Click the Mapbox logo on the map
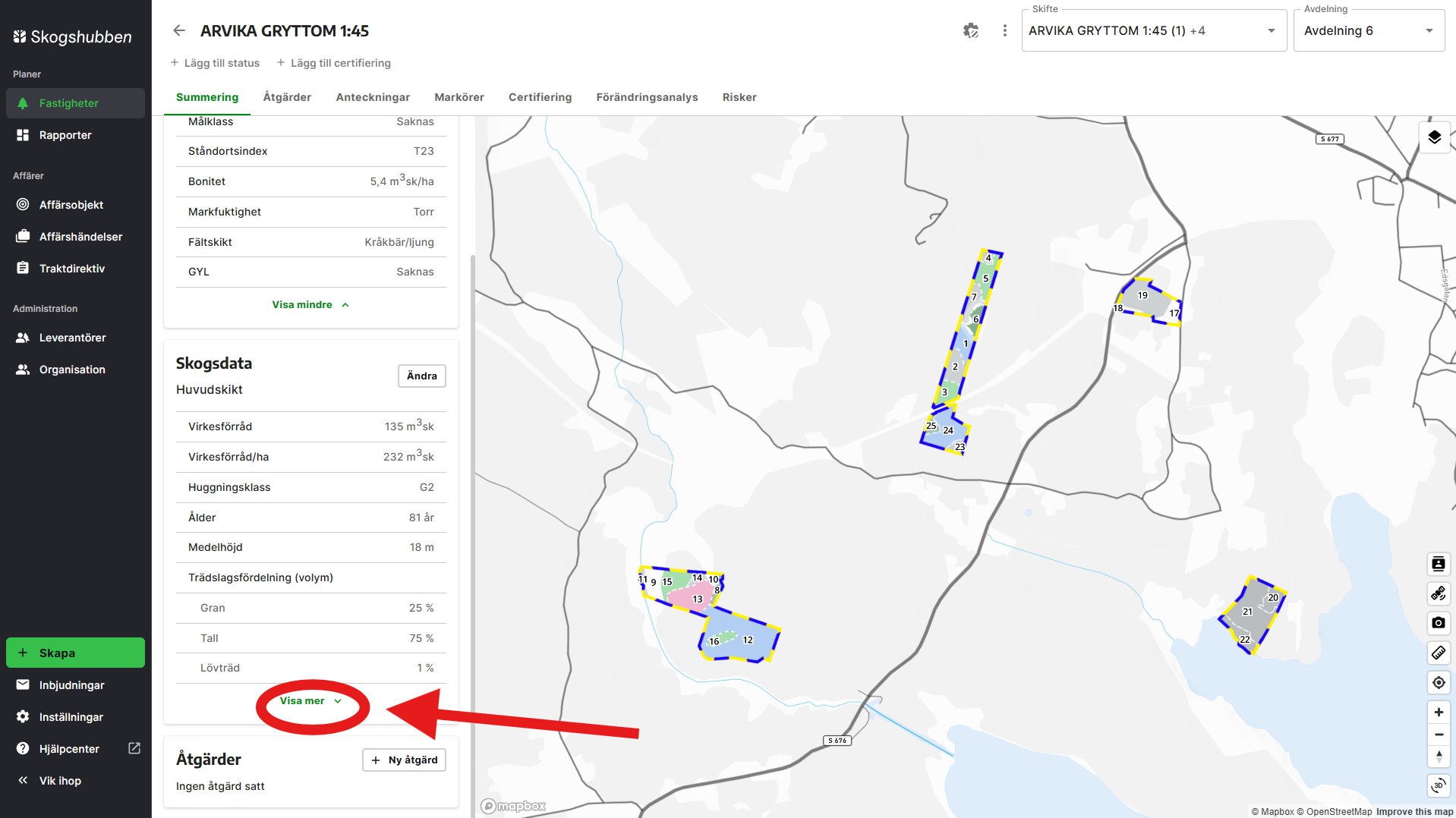 (x=513, y=806)
